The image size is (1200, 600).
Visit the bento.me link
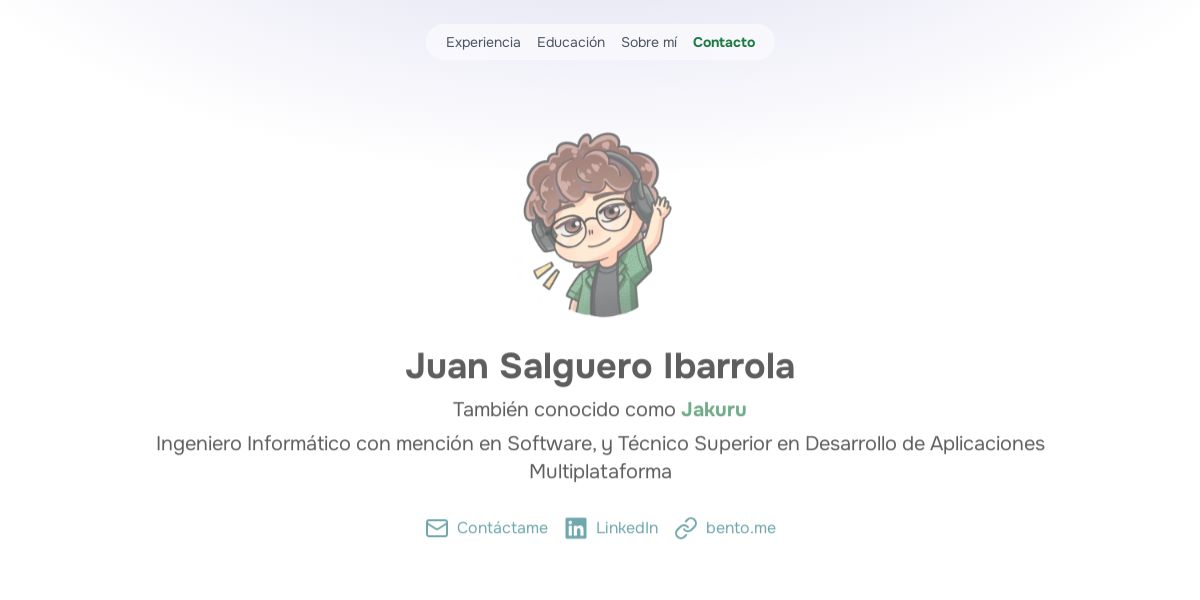pyautogui.click(x=741, y=528)
